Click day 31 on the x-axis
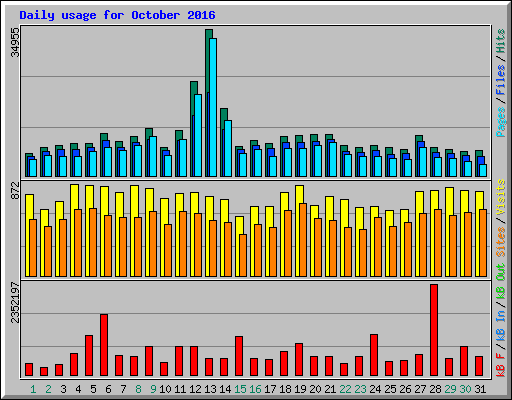The image size is (512, 400). [x=480, y=389]
